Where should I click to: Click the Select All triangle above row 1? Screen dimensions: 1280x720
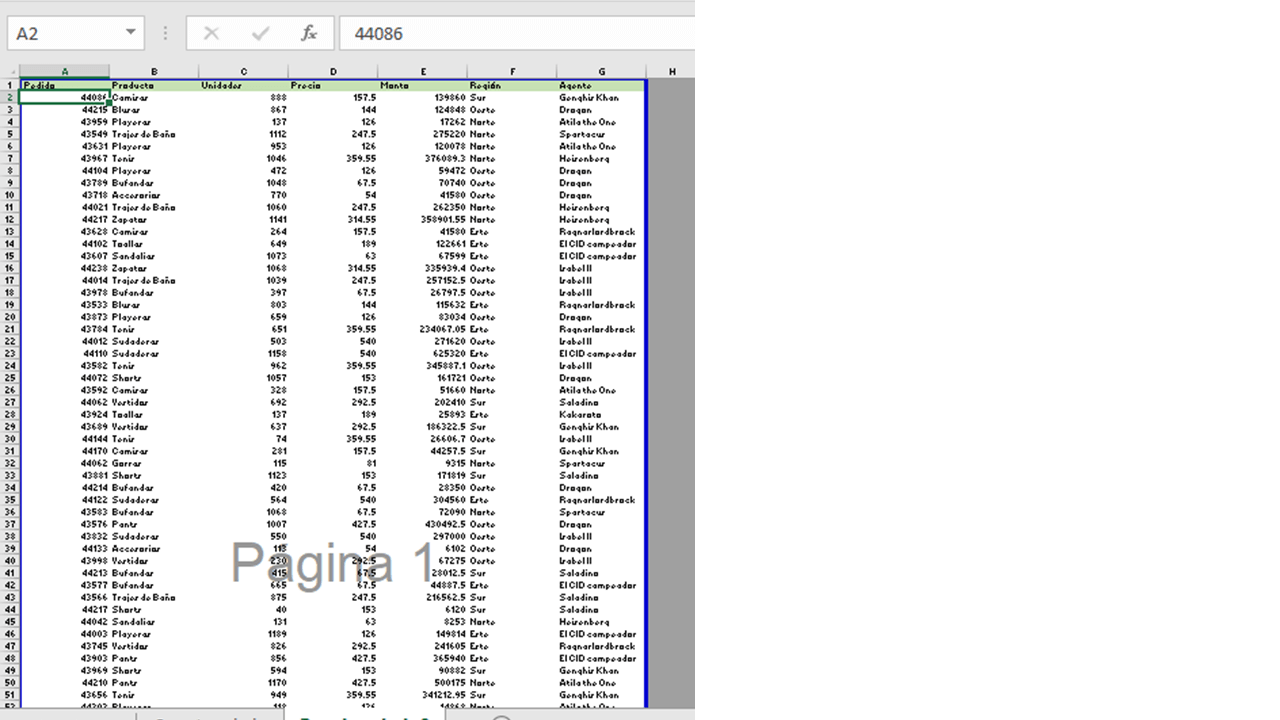point(12,71)
